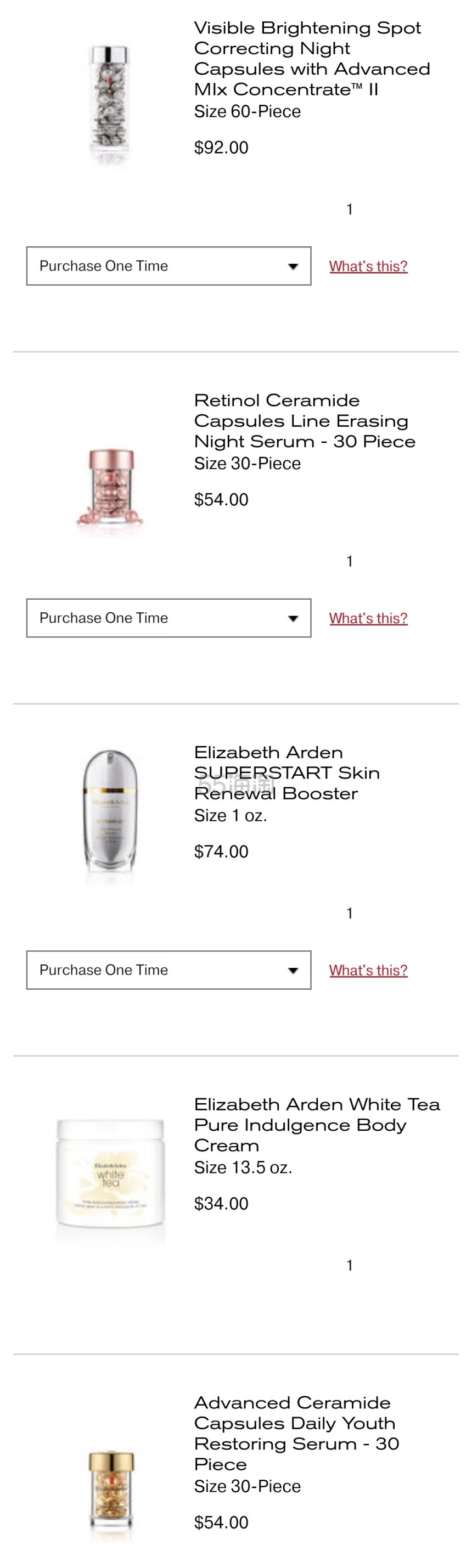Click dropdown arrow beside first Purchase One Time
This screenshot has height=1568, width=472.
293,267
